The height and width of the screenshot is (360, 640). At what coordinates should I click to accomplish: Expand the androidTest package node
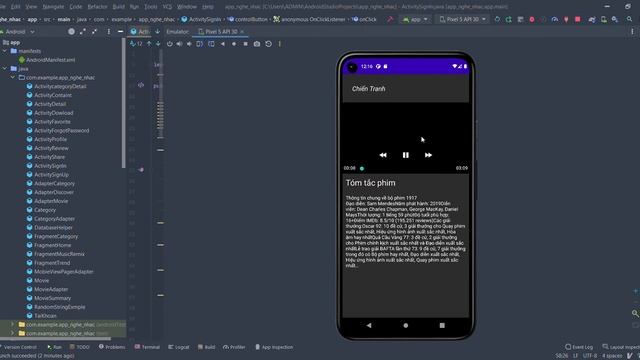(13, 324)
